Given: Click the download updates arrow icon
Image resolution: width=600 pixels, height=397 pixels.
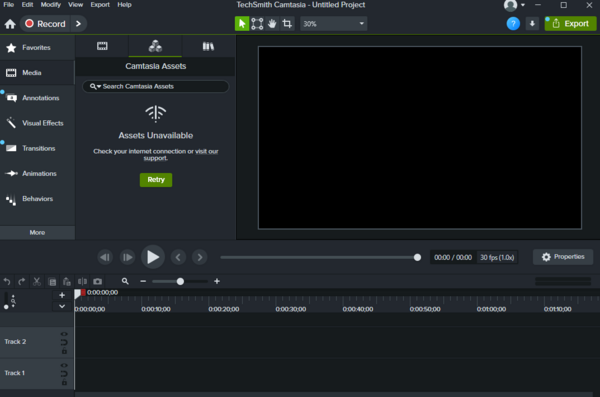Looking at the screenshot, I should (532, 24).
